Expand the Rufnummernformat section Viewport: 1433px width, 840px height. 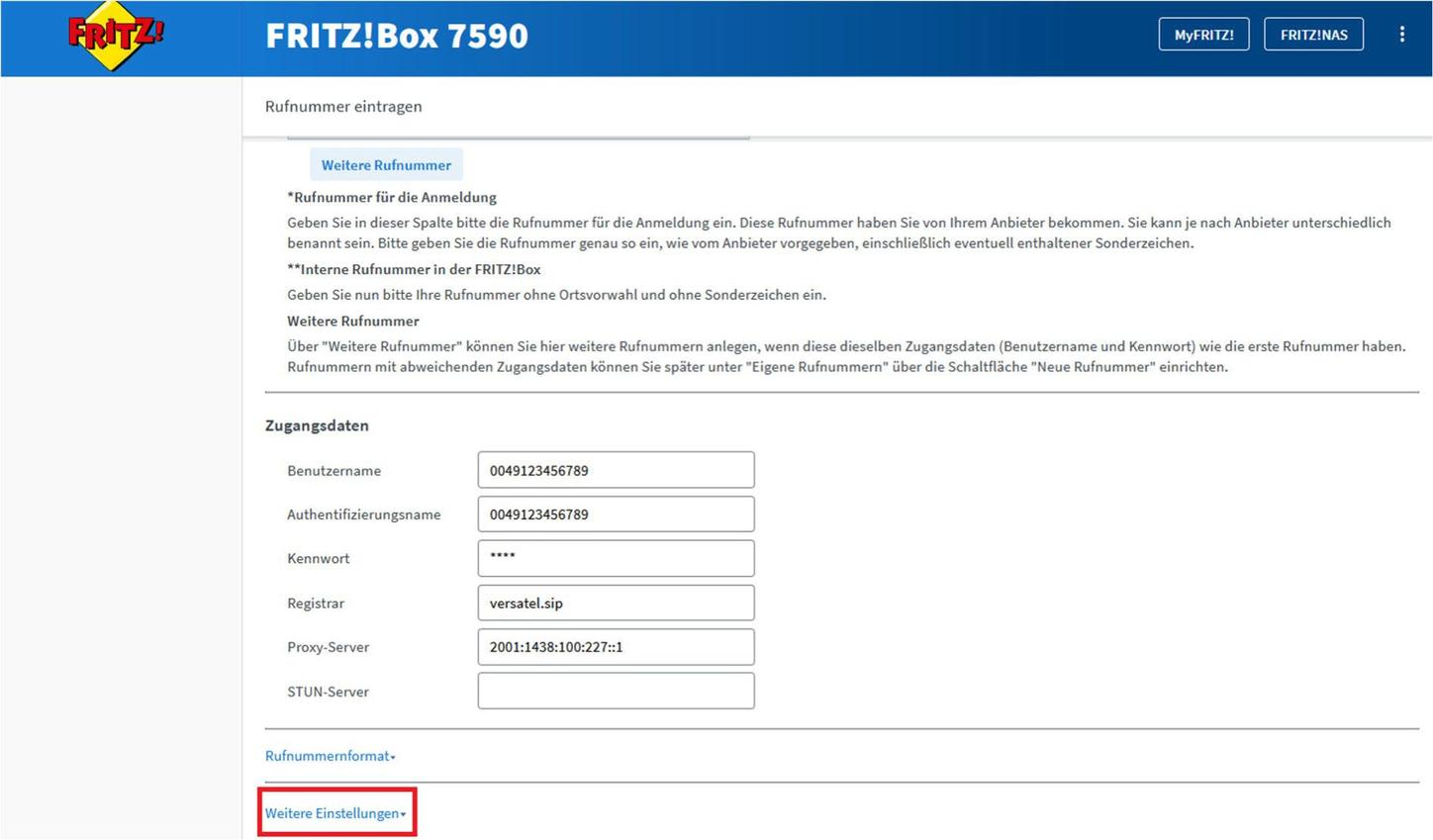[327, 755]
